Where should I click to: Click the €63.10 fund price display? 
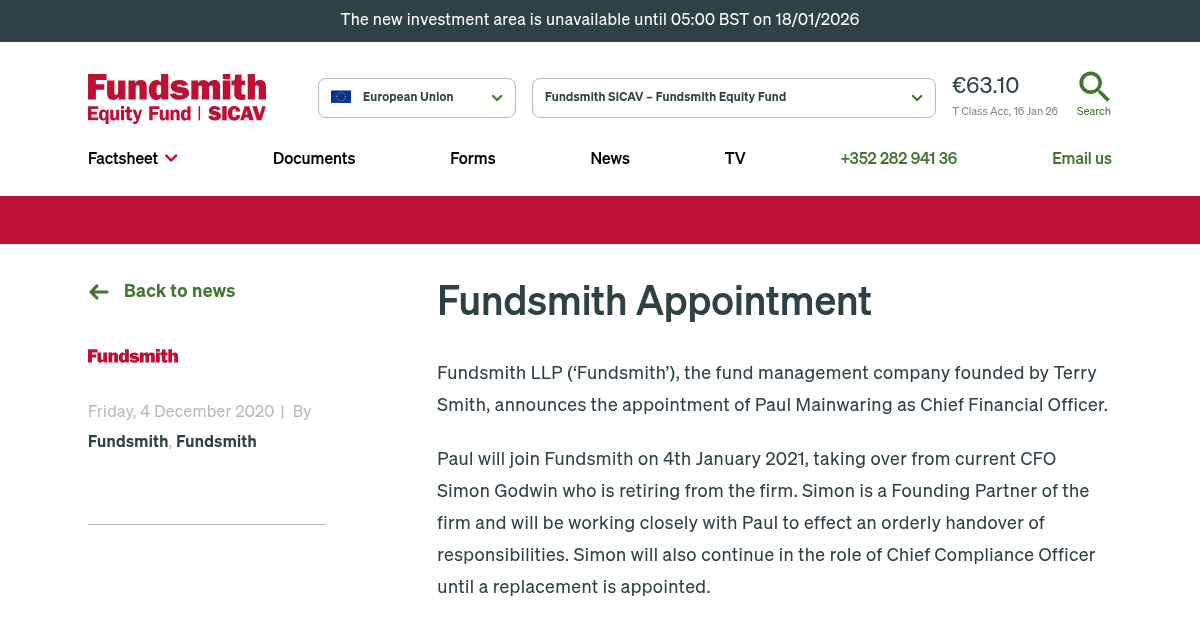[x=985, y=86]
